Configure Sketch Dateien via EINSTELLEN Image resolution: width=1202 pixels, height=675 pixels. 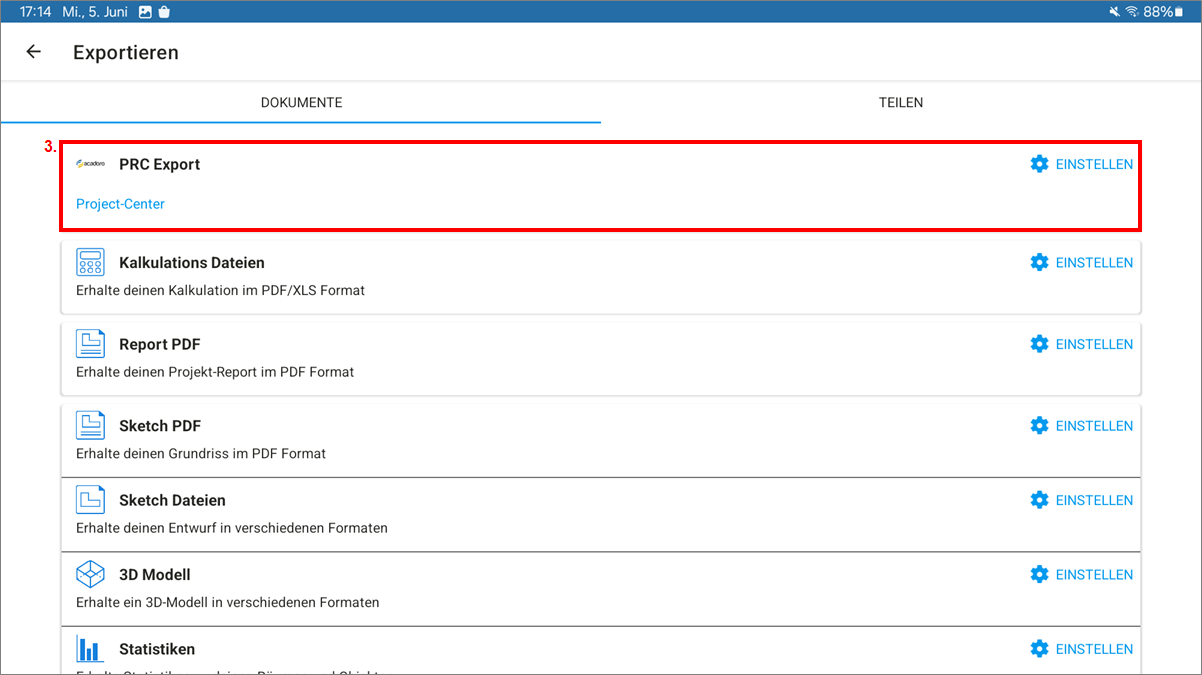[1081, 500]
